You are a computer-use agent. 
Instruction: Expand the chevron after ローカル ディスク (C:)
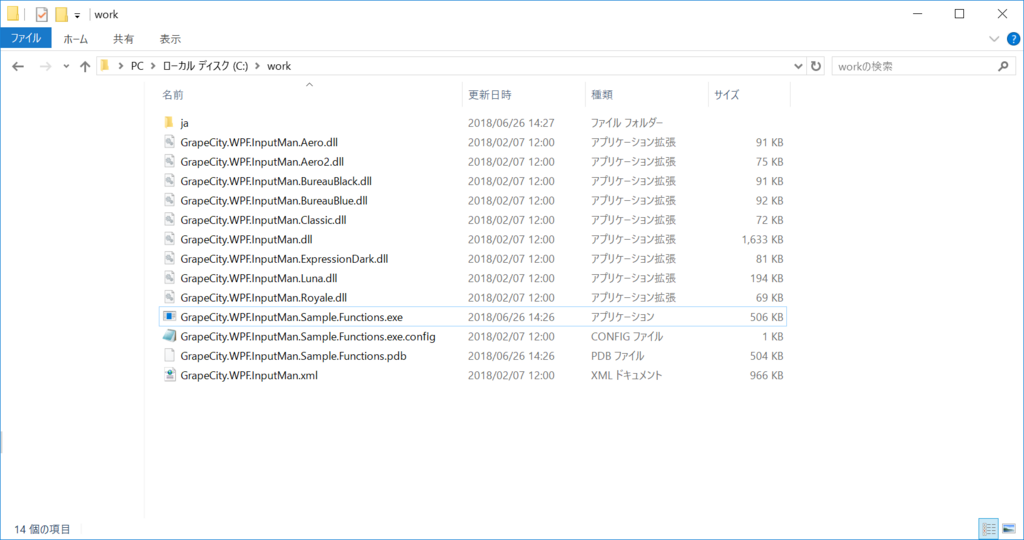[x=257, y=66]
